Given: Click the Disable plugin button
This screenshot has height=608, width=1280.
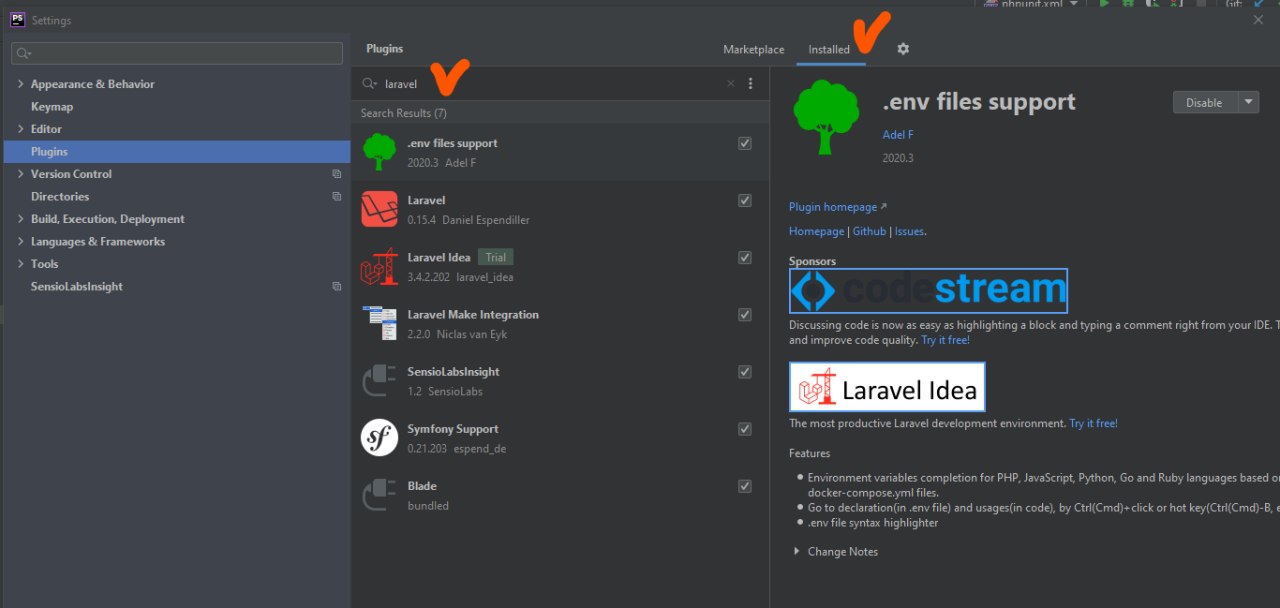Looking at the screenshot, I should coord(1204,102).
